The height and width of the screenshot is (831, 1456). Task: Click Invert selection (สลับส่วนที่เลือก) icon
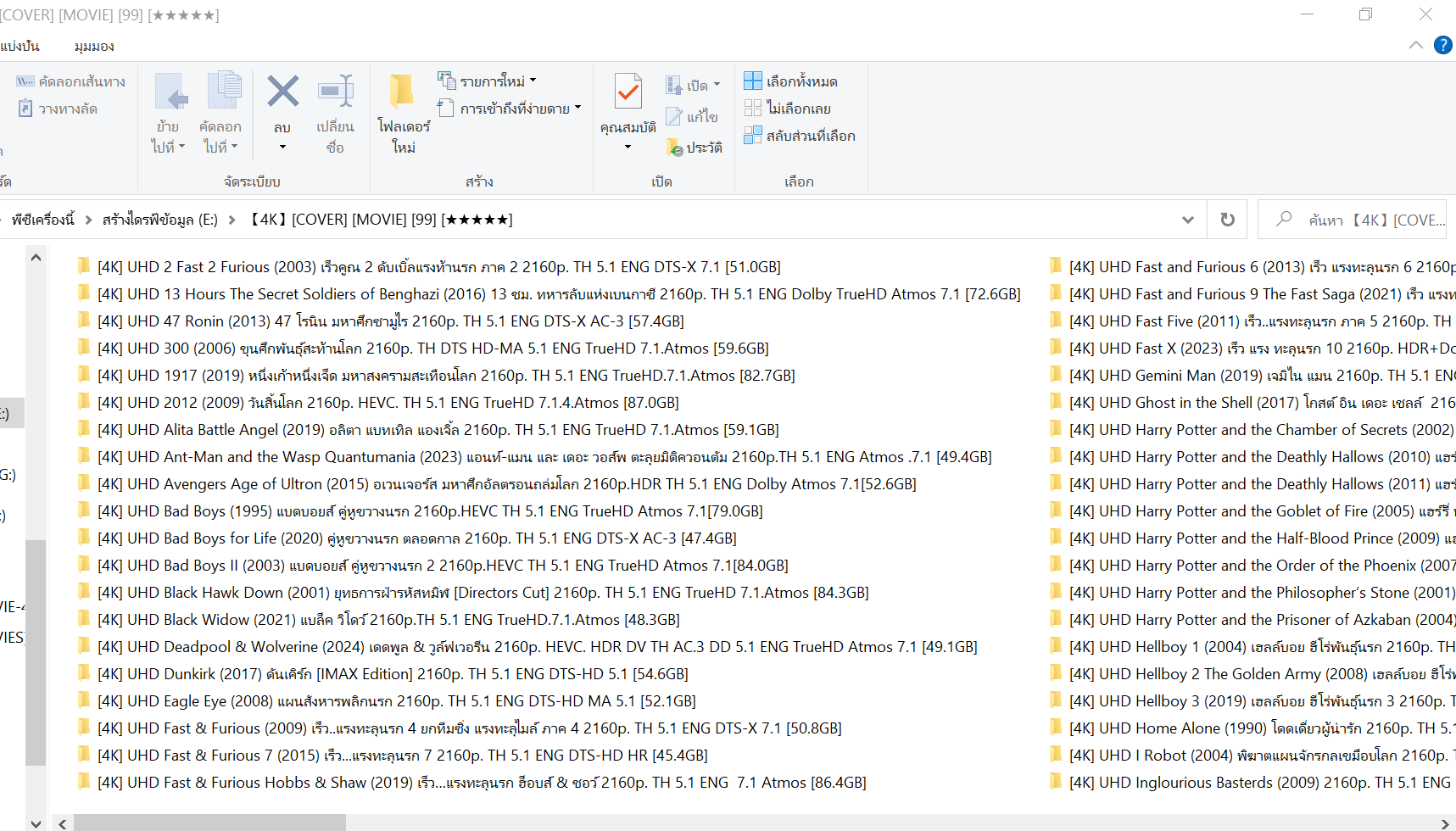752,135
